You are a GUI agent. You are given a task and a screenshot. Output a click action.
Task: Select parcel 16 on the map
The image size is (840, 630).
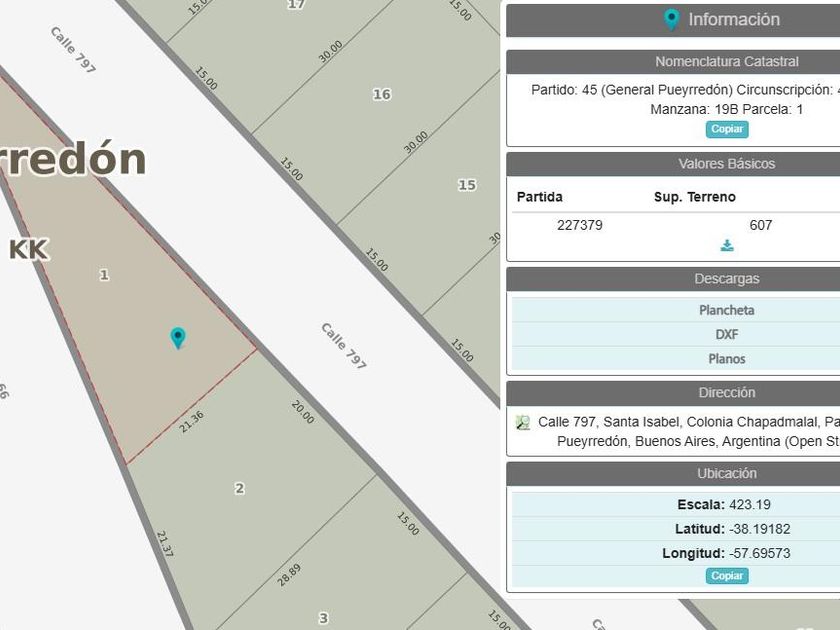click(382, 94)
